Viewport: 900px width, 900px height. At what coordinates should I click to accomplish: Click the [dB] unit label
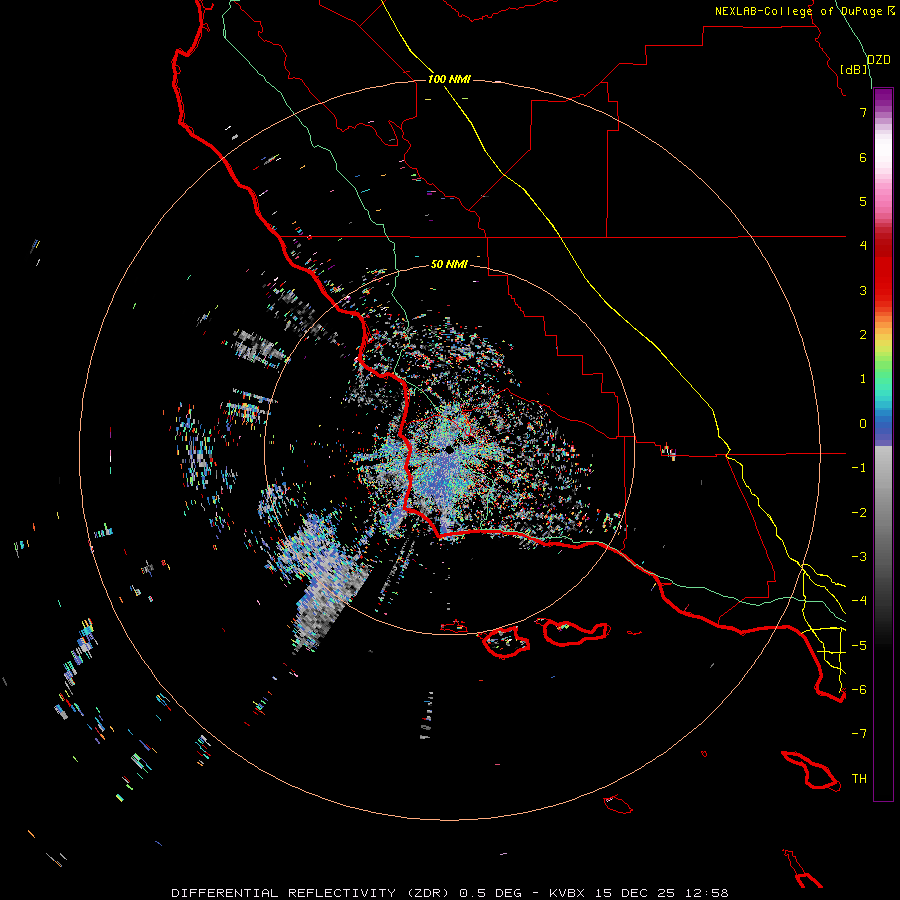click(x=854, y=69)
